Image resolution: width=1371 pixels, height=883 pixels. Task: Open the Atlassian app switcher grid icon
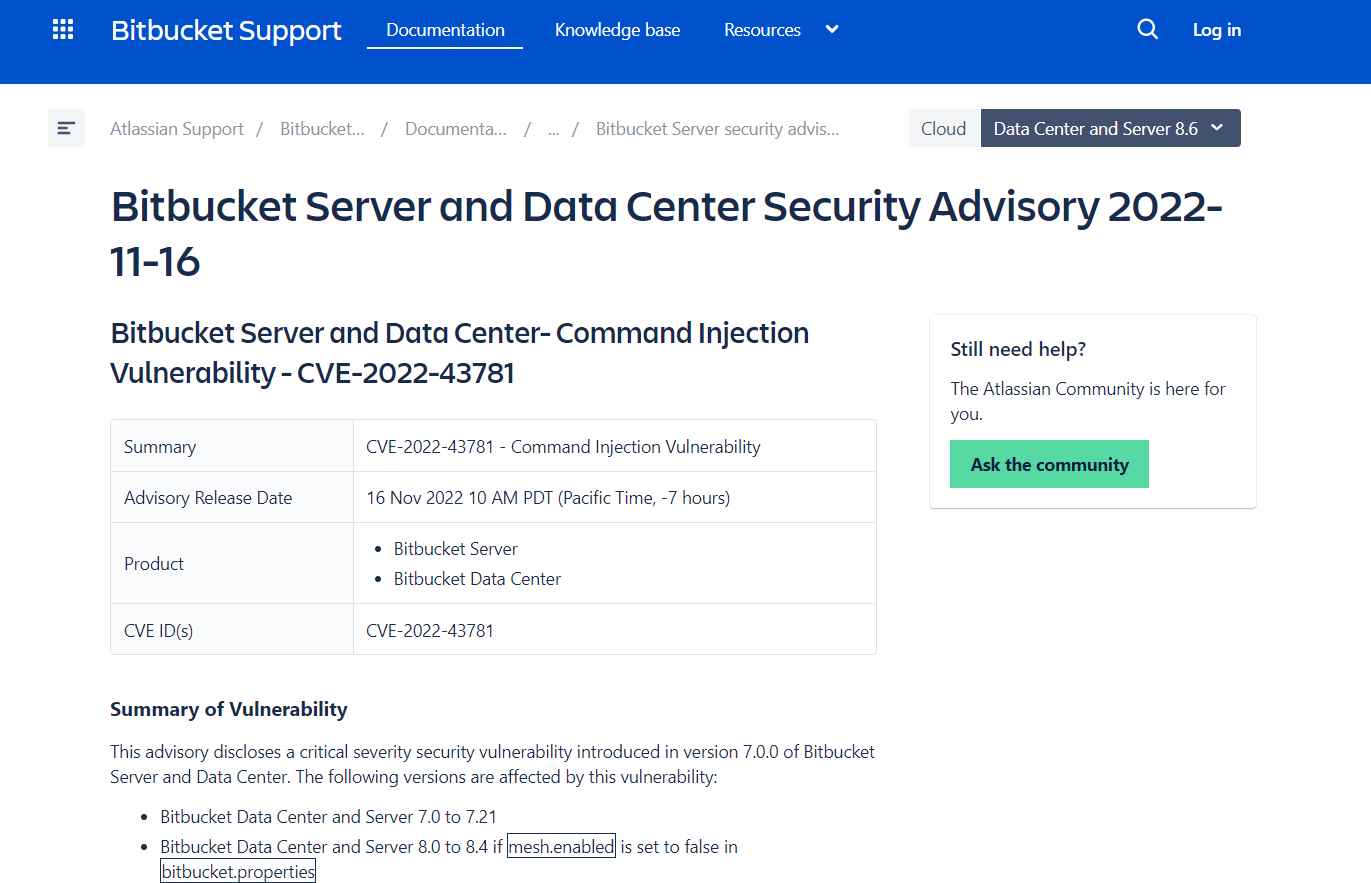pos(63,30)
